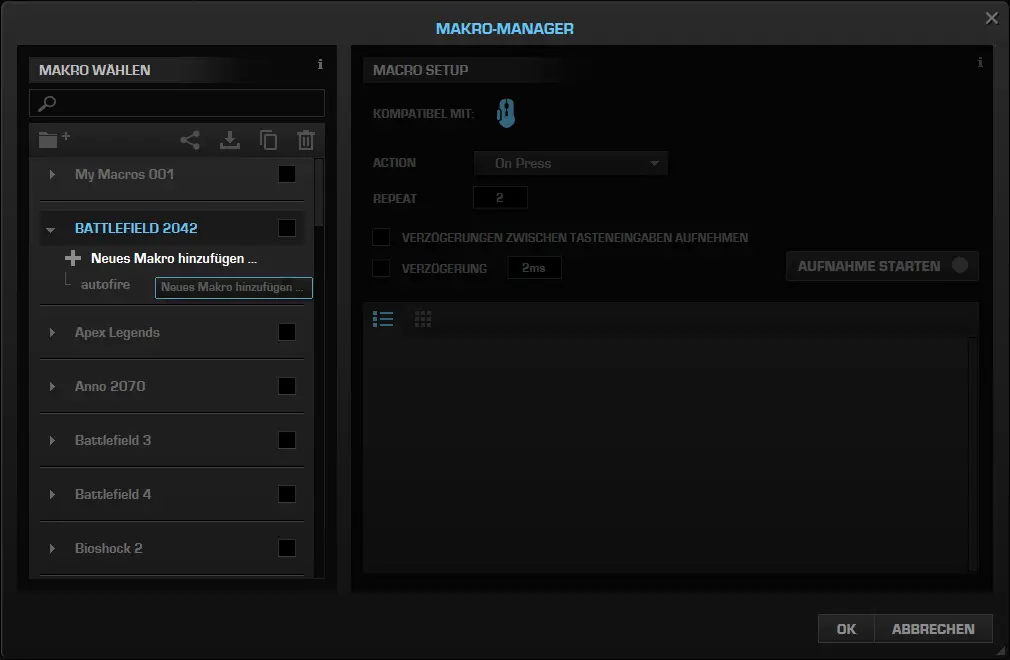Expand the Anno 2070 folder arrow
This screenshot has height=660, width=1010.
pos(52,386)
